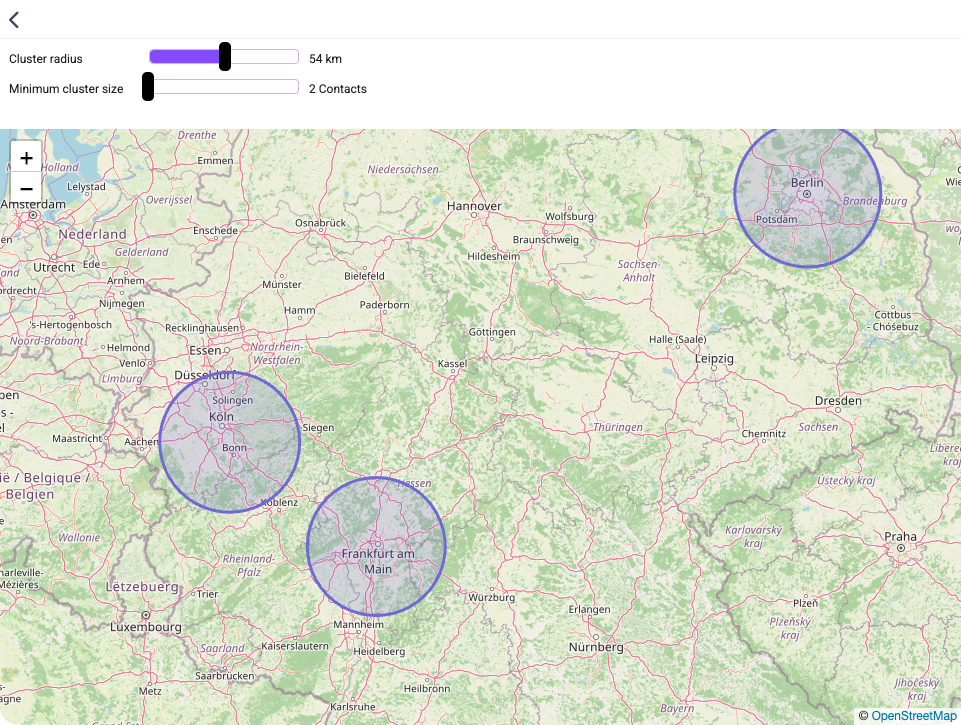Click the Nürnberg city label on map

596,647
